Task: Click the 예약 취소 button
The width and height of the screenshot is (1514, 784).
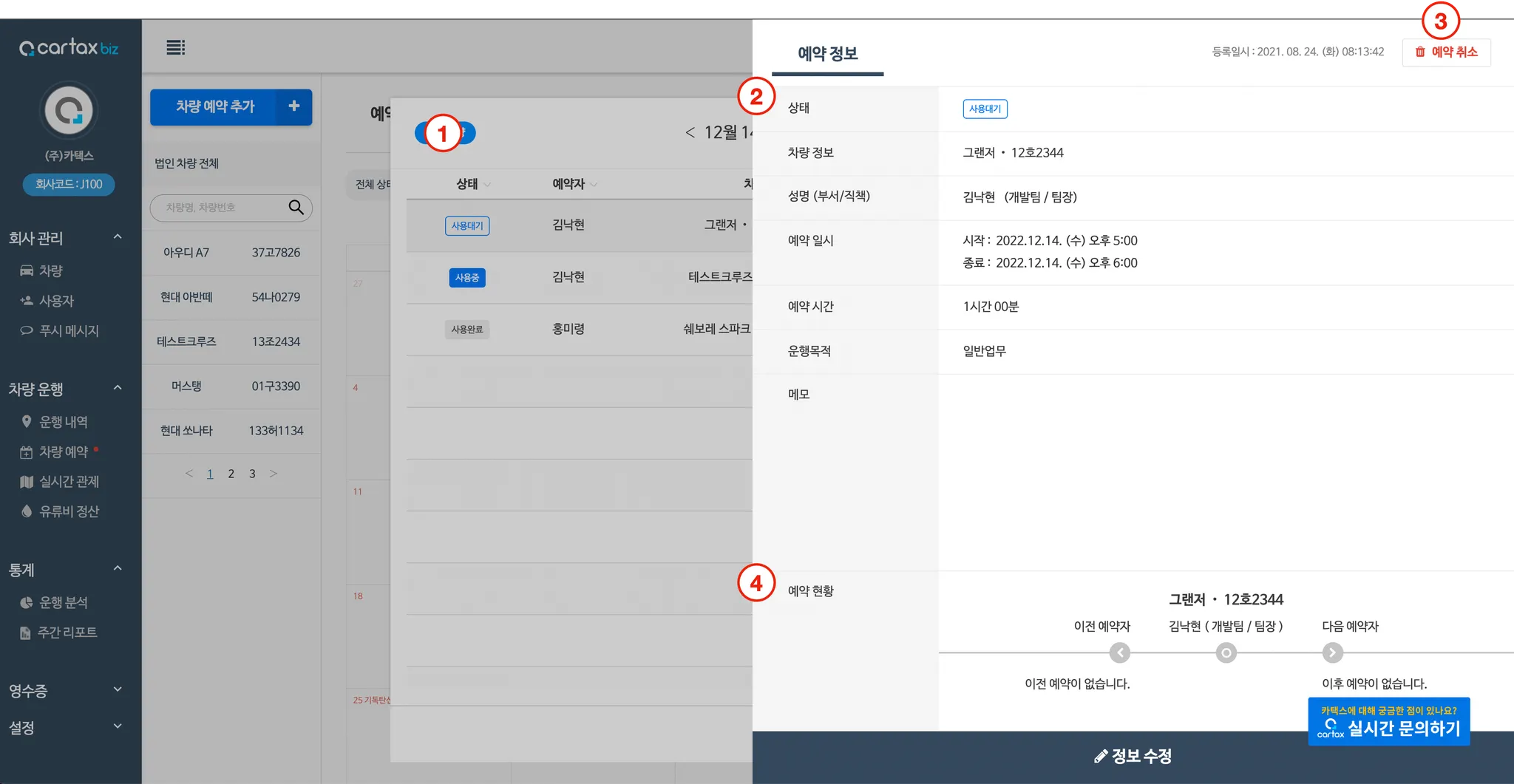Action: pos(1446,52)
